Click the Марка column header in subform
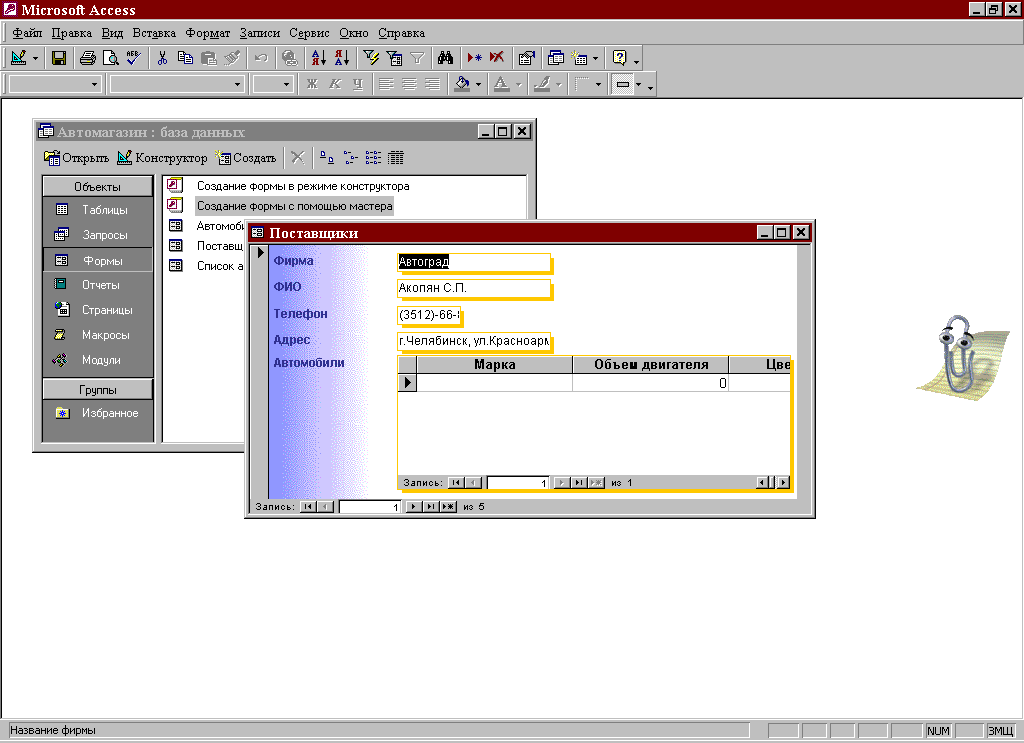Viewport: 1024px width, 743px height. click(494, 364)
